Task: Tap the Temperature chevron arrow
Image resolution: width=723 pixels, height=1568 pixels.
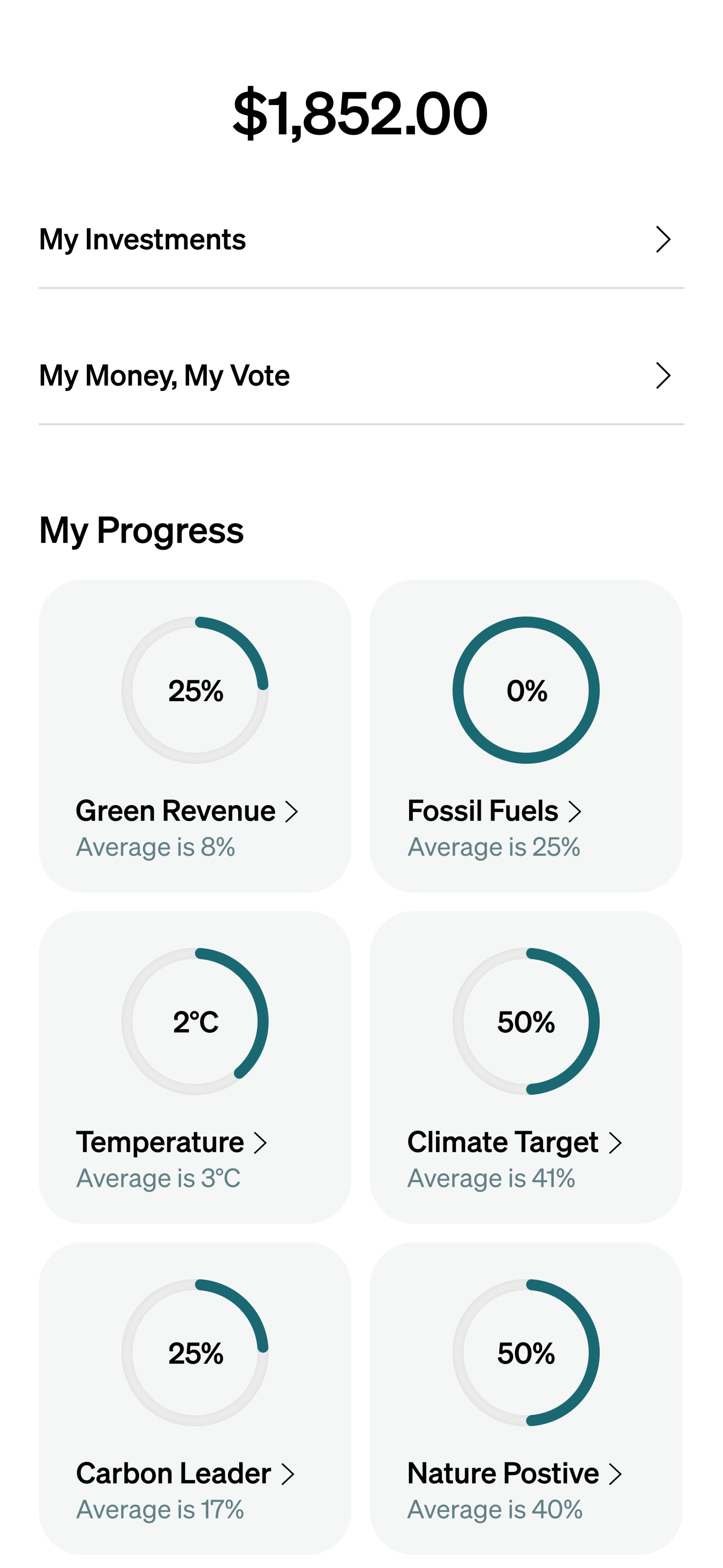Action: click(x=261, y=1143)
